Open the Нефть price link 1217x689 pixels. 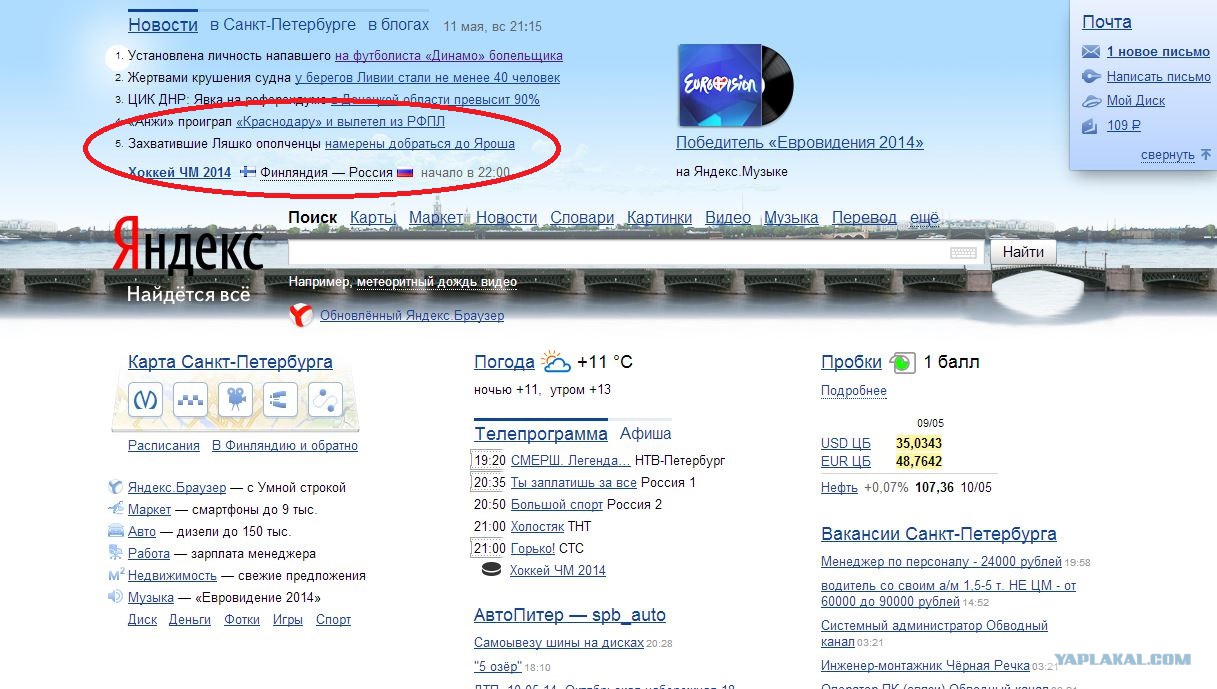coord(839,488)
